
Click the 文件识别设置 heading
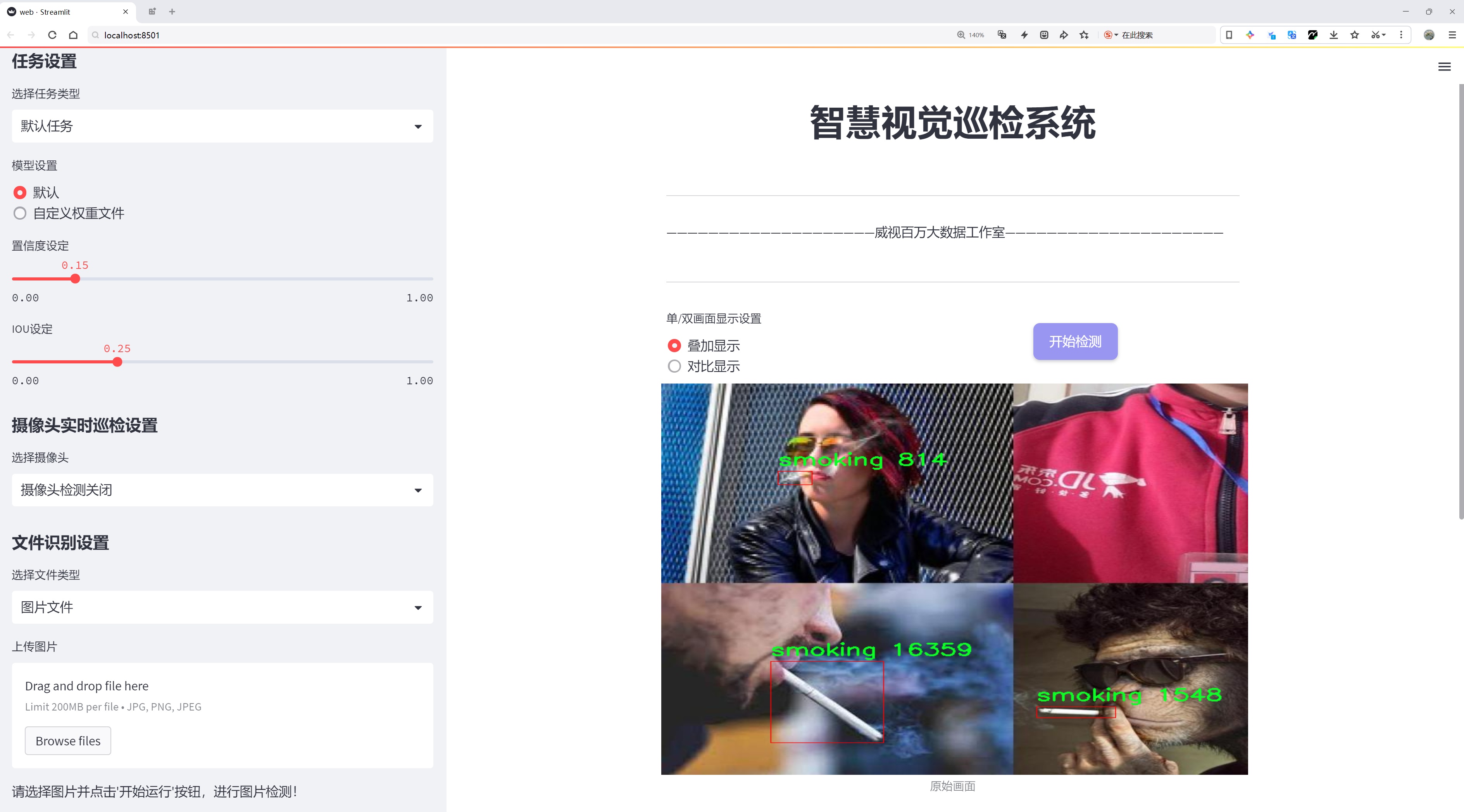point(60,543)
